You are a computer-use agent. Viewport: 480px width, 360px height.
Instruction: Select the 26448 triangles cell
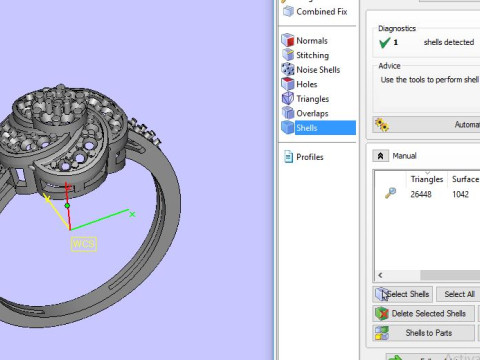click(x=421, y=194)
